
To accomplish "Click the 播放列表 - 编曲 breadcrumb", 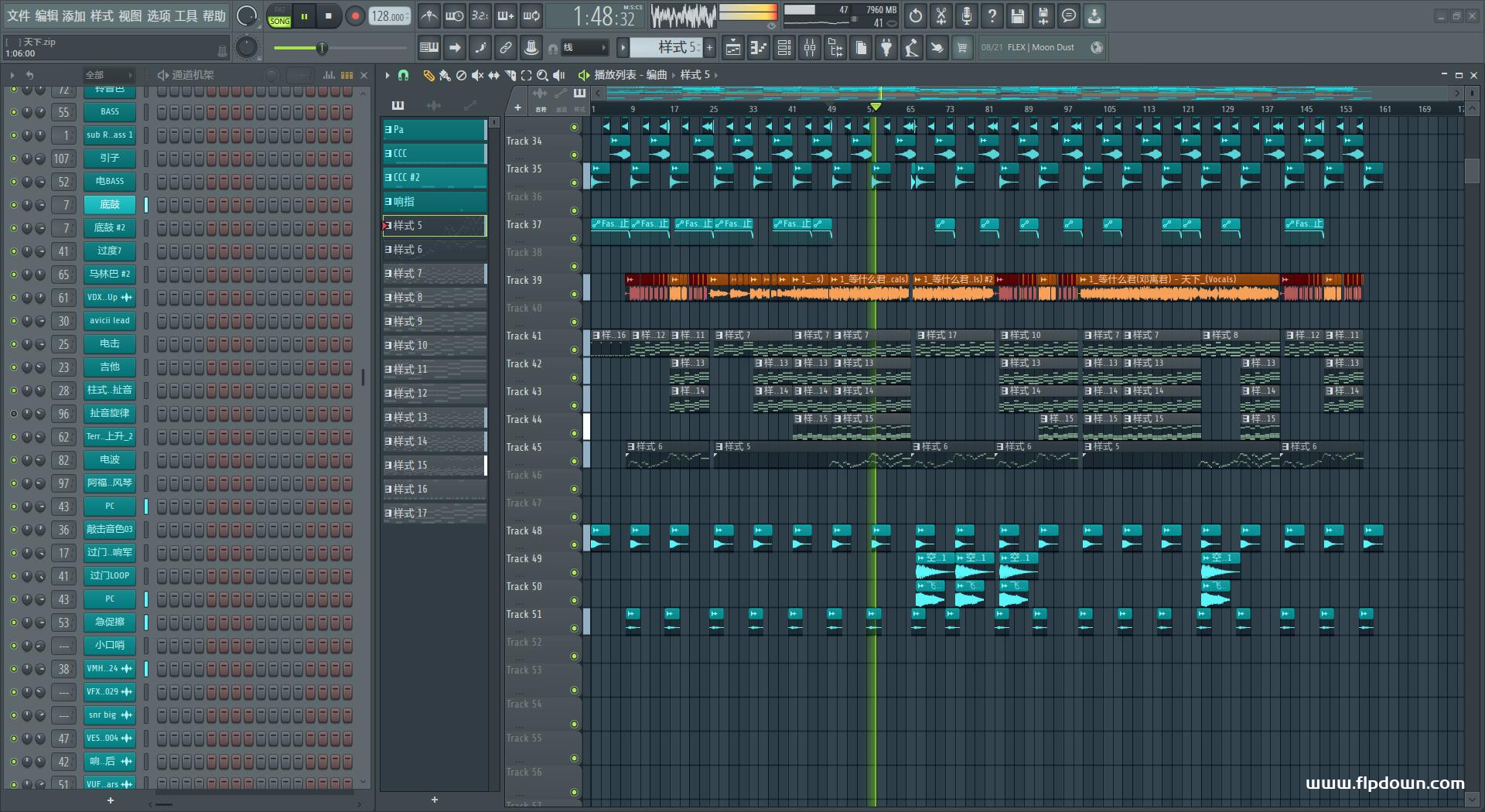I will pos(630,75).
